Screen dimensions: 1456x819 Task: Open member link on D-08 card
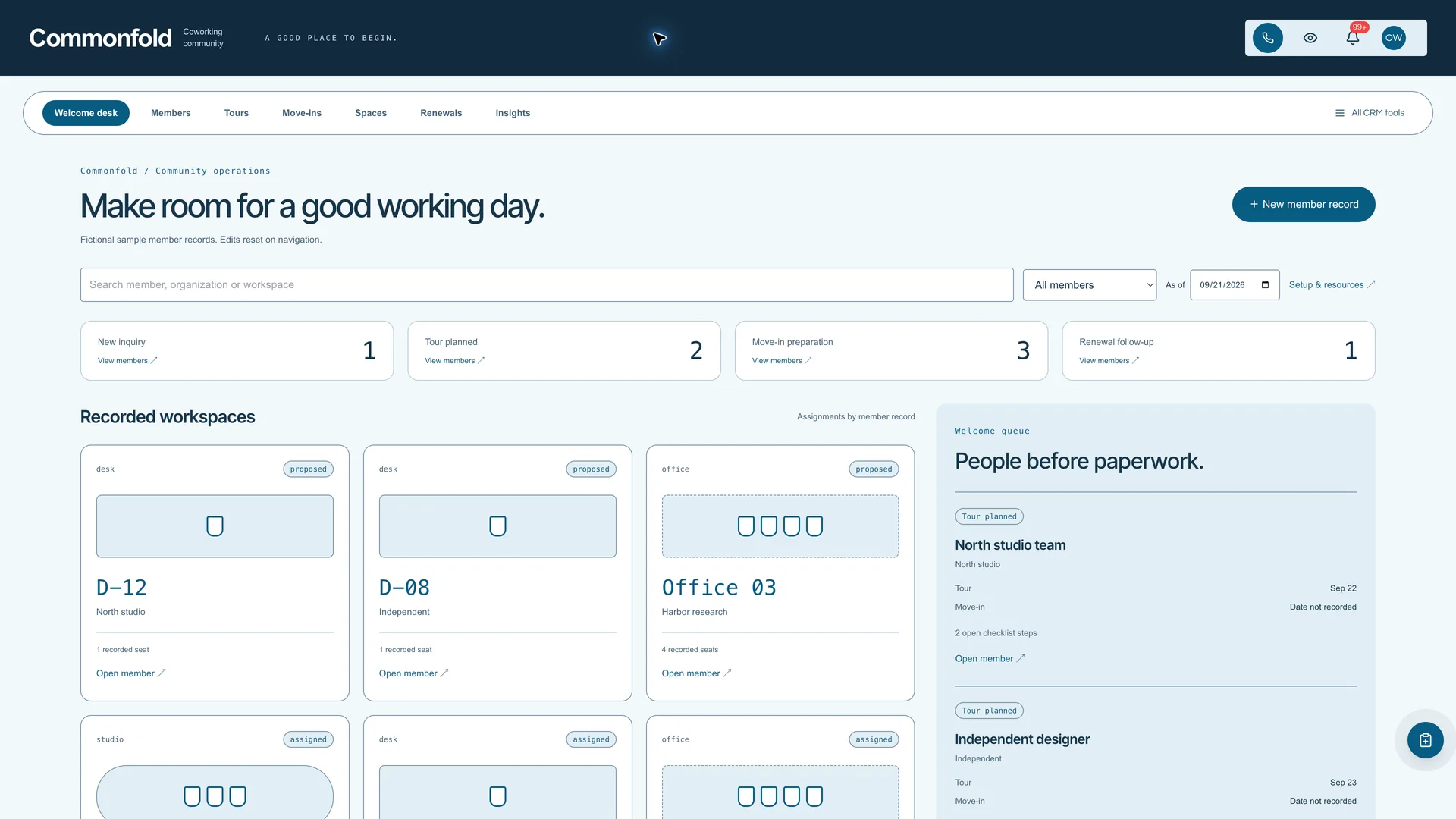pyautogui.click(x=413, y=673)
